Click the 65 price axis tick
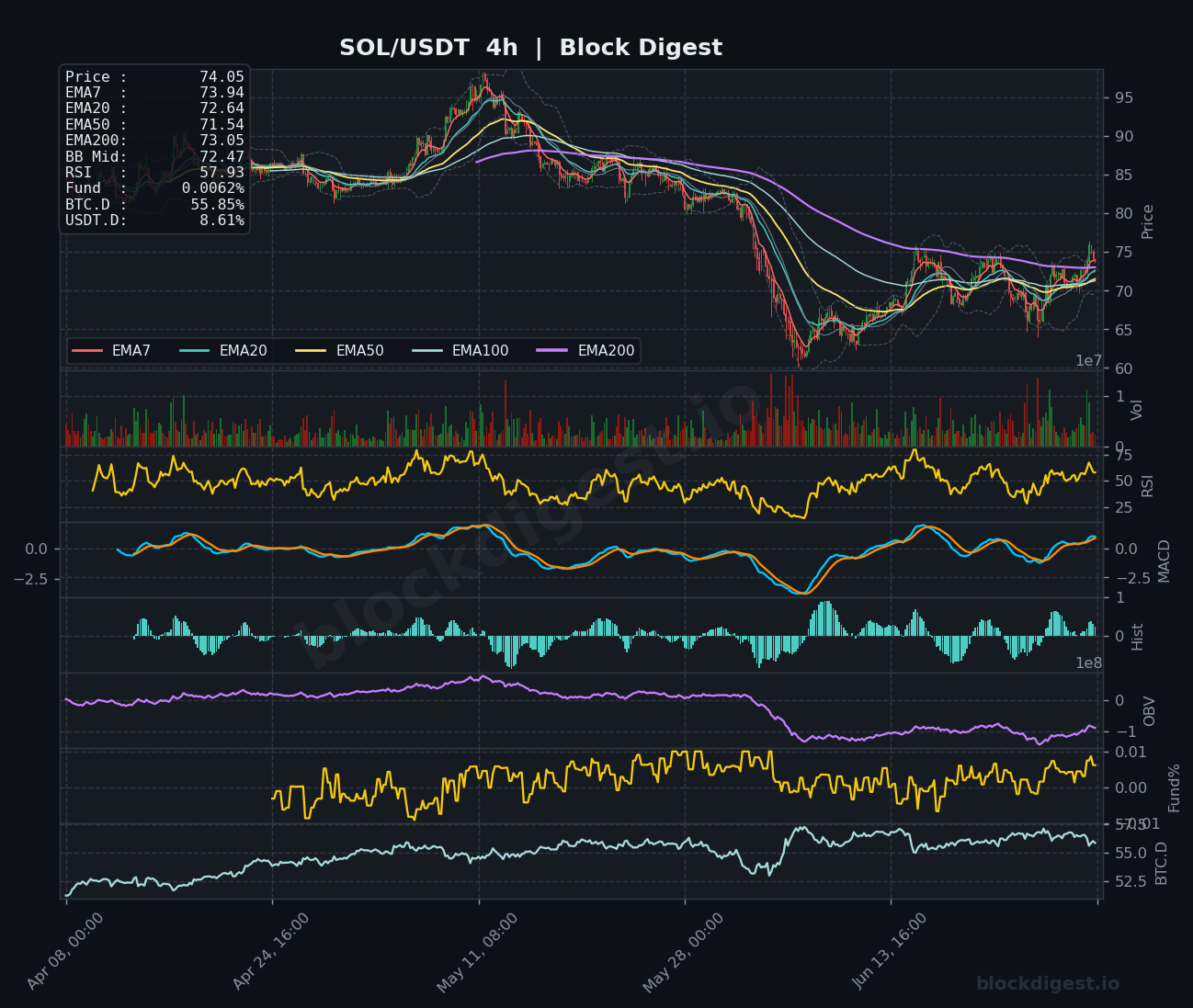This screenshot has height=1008, width=1193. point(1123,330)
